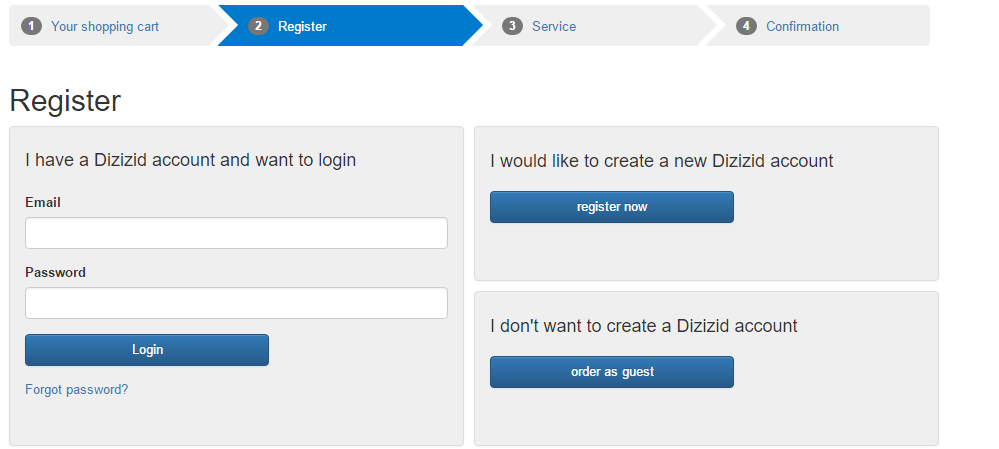The image size is (999, 449).
Task: Open the Service step
Action: coord(554,27)
